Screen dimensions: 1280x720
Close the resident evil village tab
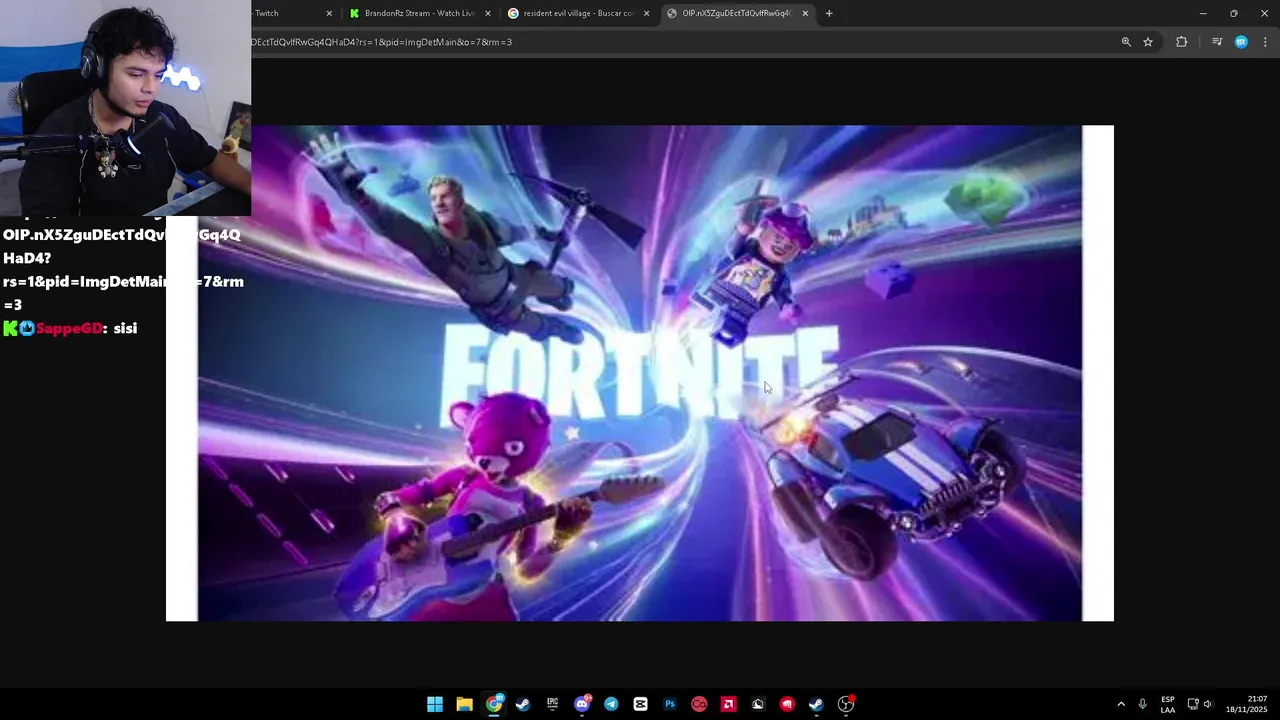pos(646,13)
